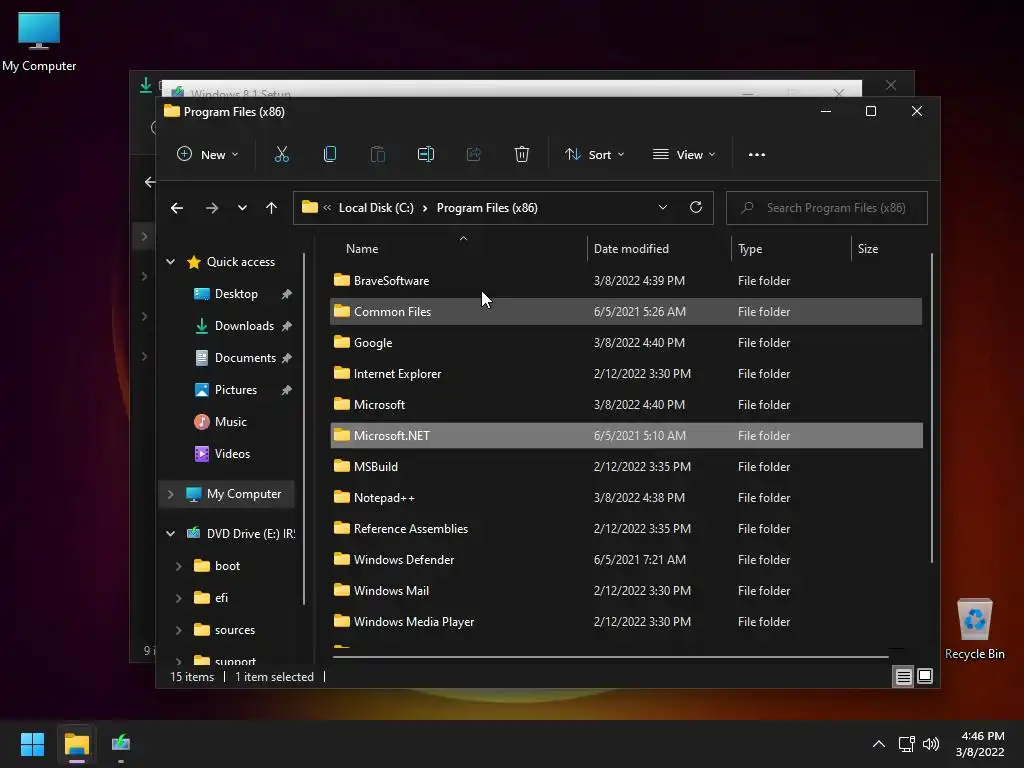Click the pin next to Downloads
The width and height of the screenshot is (1024, 768).
coord(287,327)
